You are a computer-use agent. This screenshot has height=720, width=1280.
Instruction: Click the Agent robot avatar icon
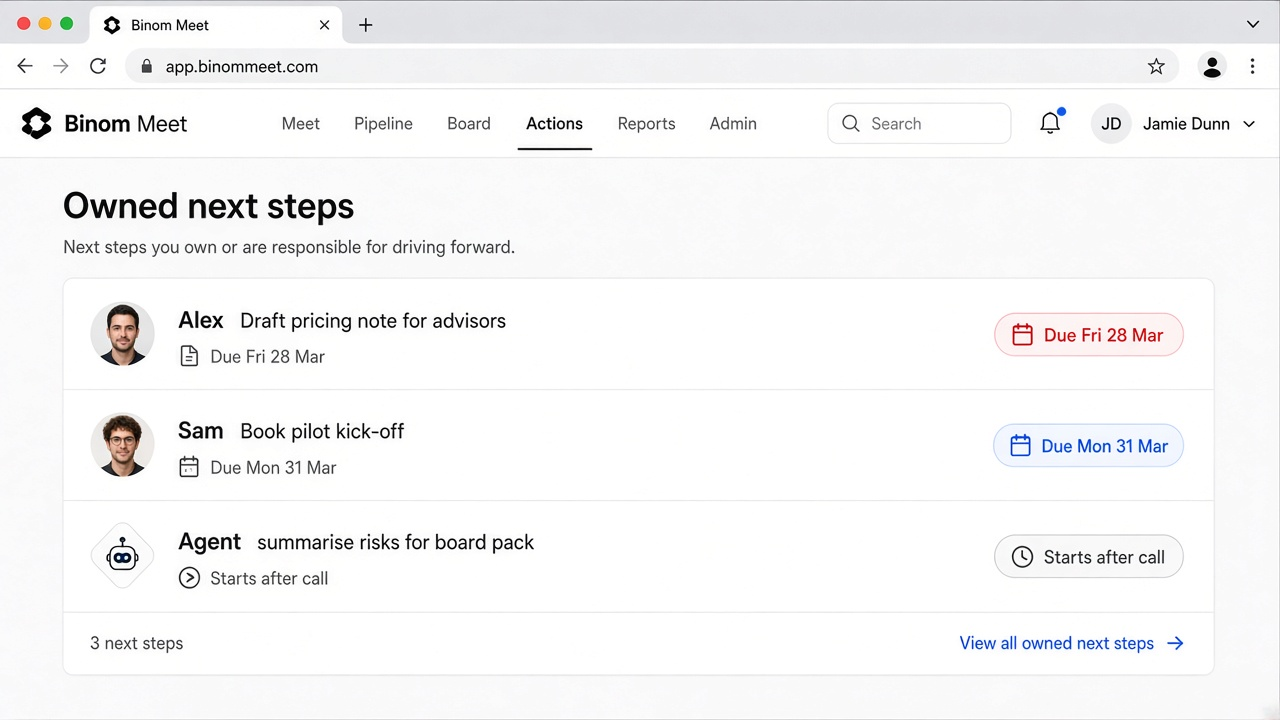(122, 556)
